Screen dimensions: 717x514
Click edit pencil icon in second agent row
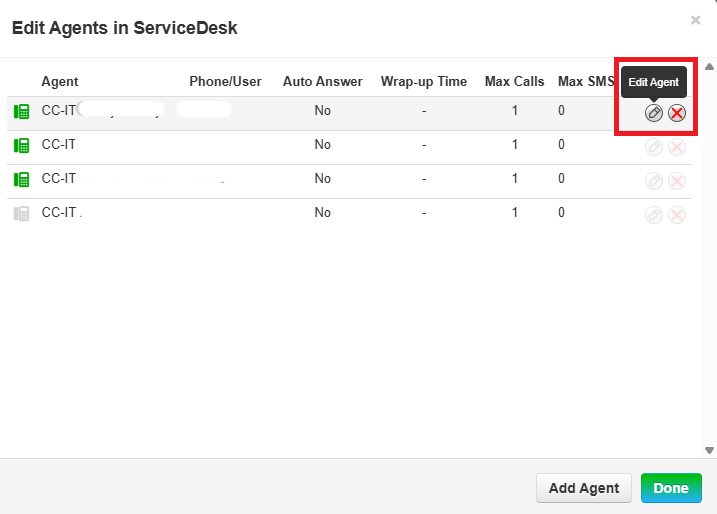(654, 147)
